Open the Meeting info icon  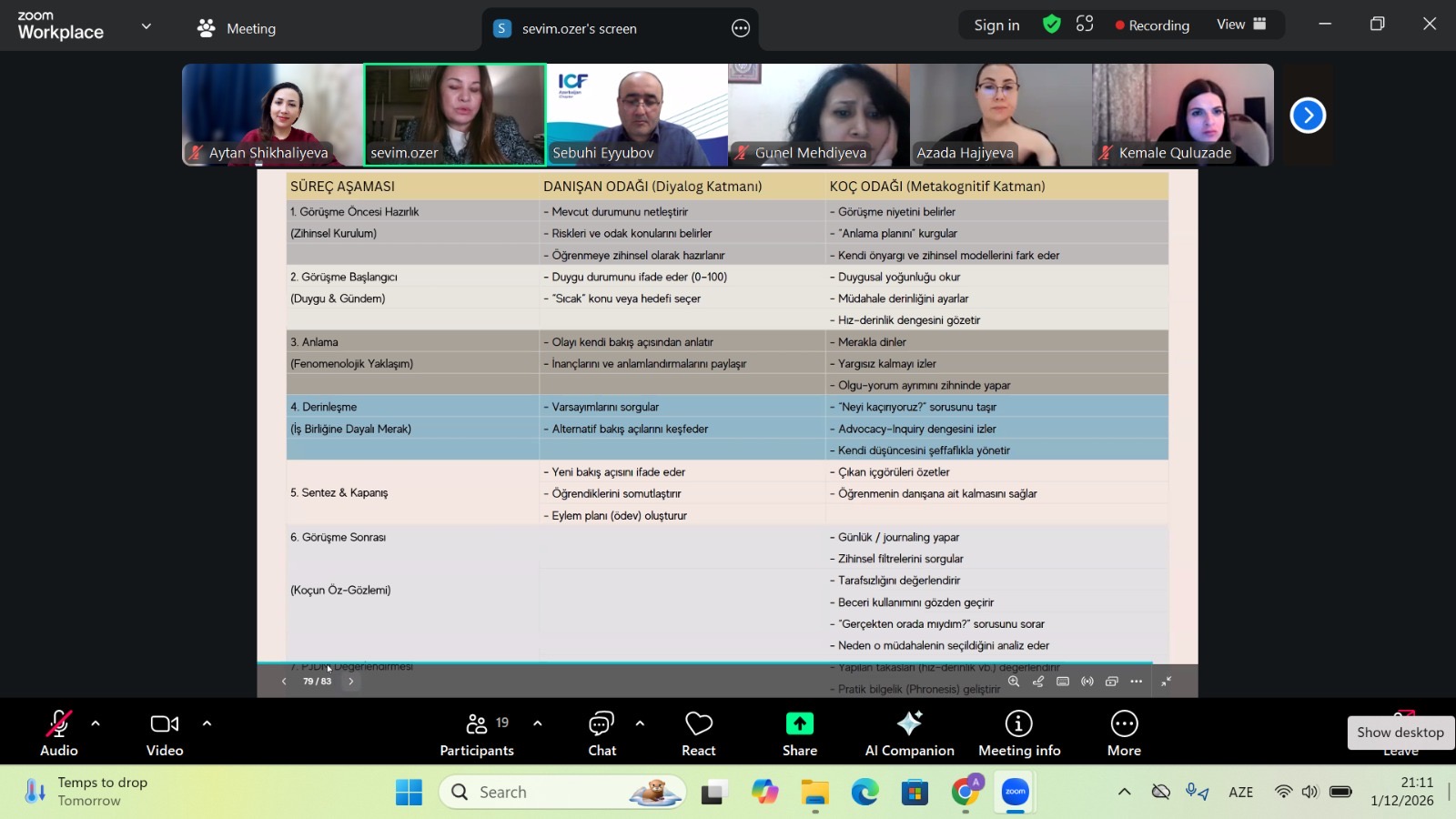pyautogui.click(x=1018, y=733)
